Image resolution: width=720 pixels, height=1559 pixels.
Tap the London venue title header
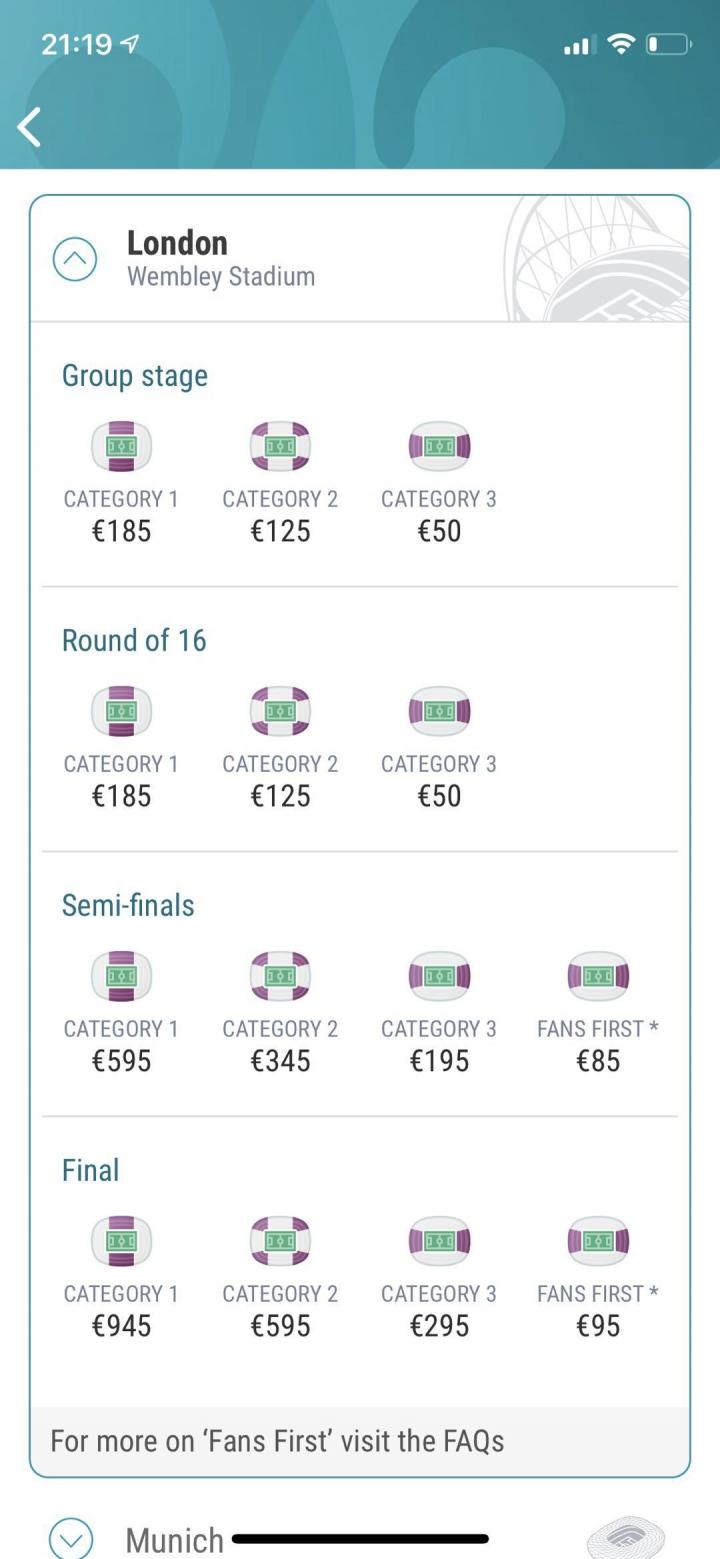click(x=178, y=243)
